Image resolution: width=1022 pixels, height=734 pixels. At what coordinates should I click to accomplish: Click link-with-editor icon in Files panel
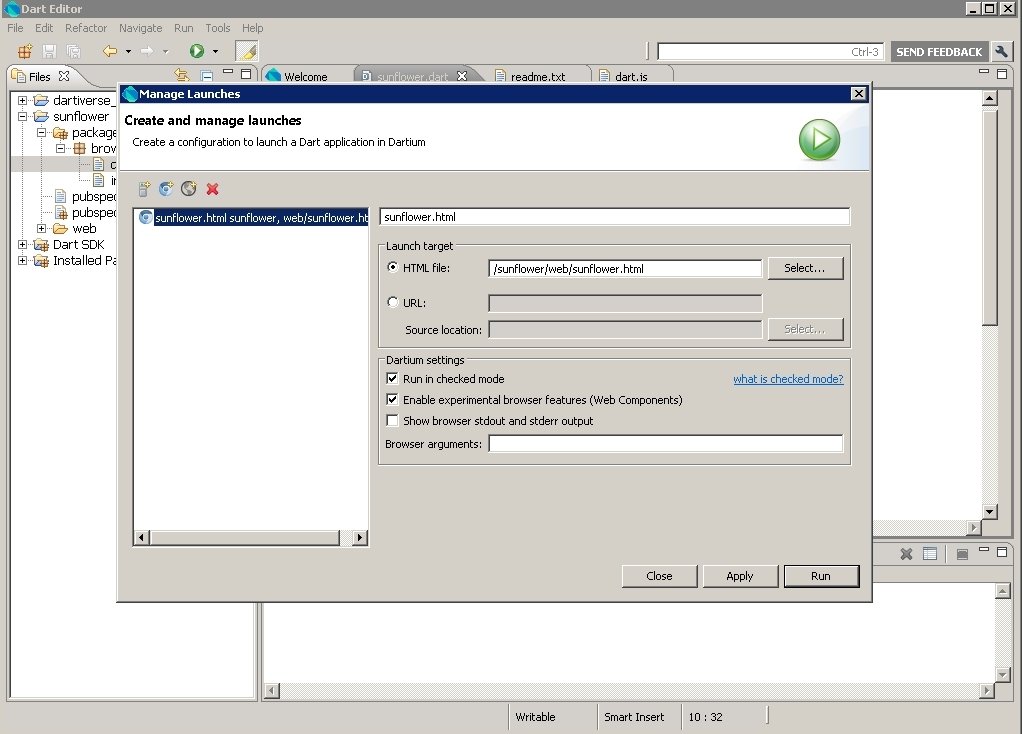tap(182, 76)
